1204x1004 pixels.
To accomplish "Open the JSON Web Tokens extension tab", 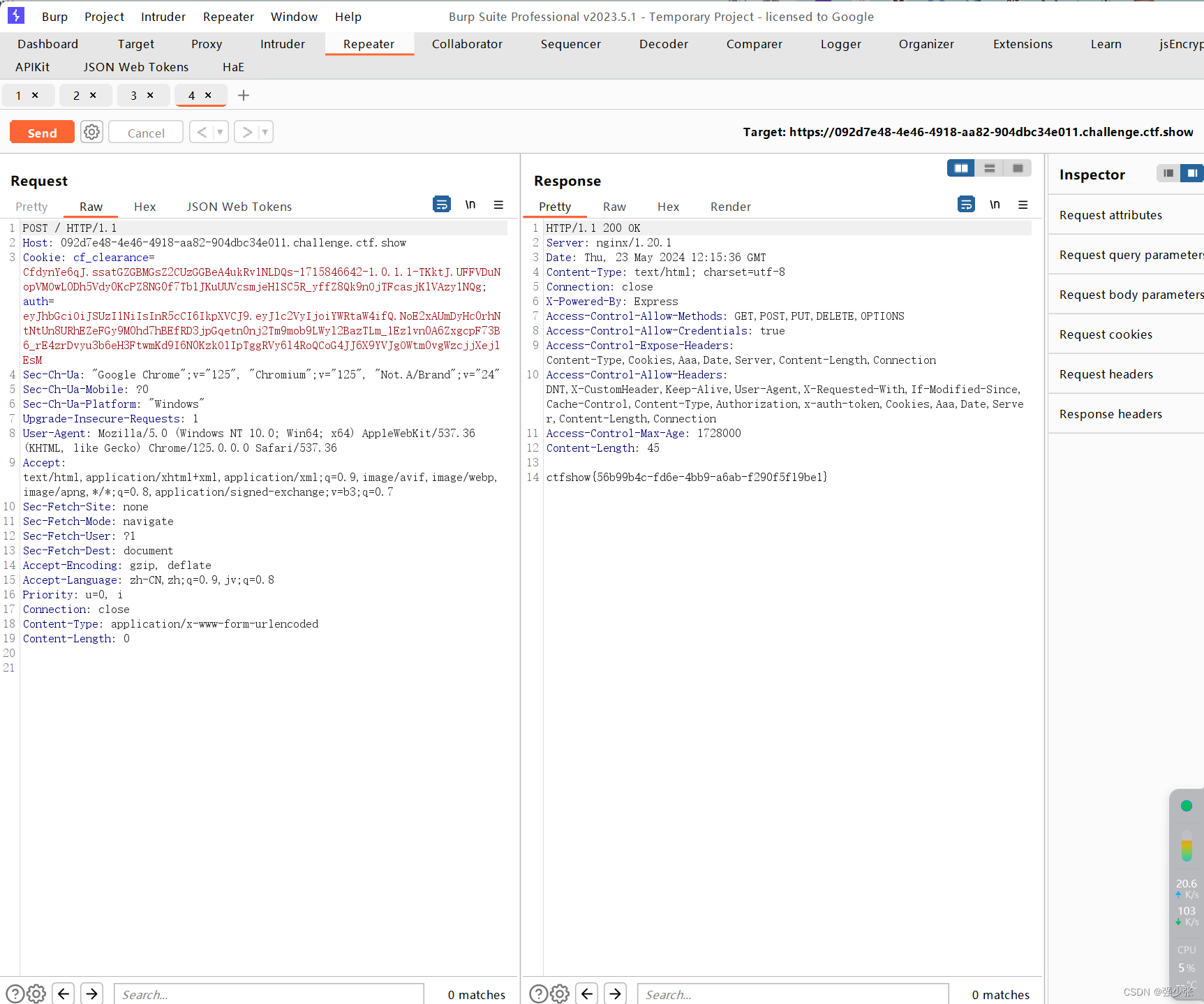I will (136, 67).
